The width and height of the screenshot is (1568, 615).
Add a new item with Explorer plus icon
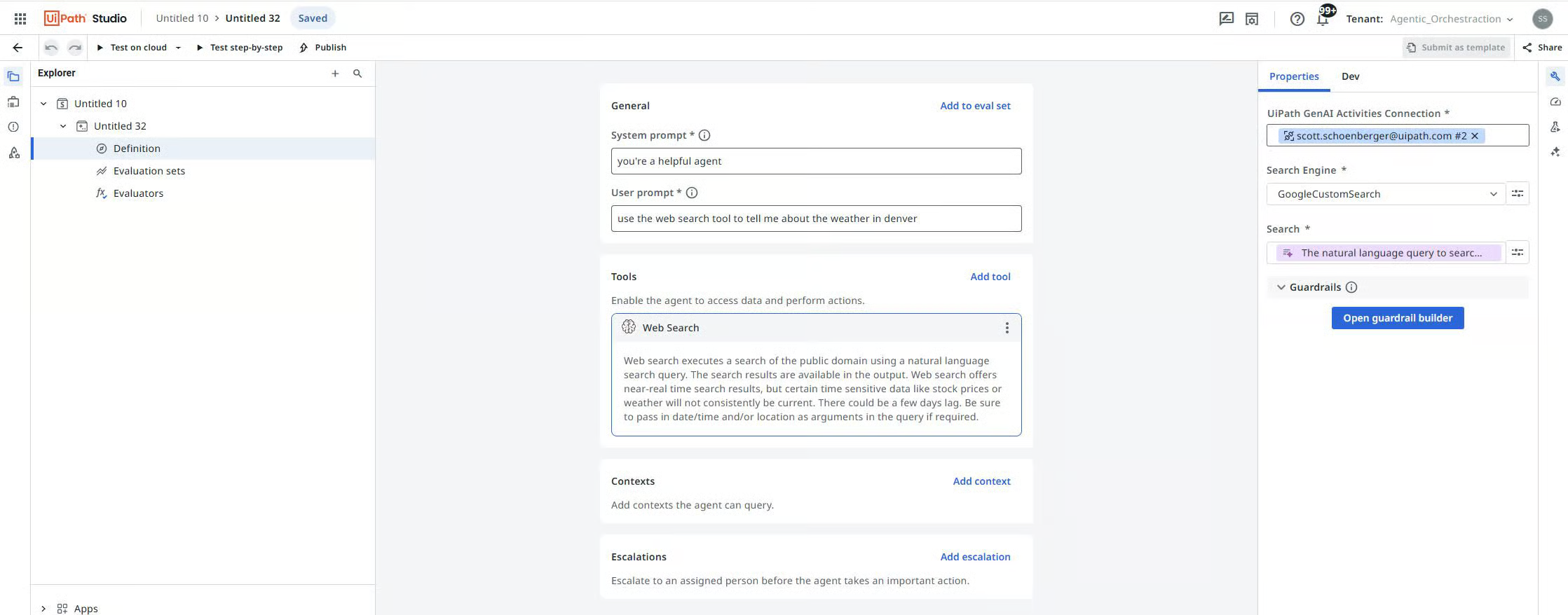335,74
